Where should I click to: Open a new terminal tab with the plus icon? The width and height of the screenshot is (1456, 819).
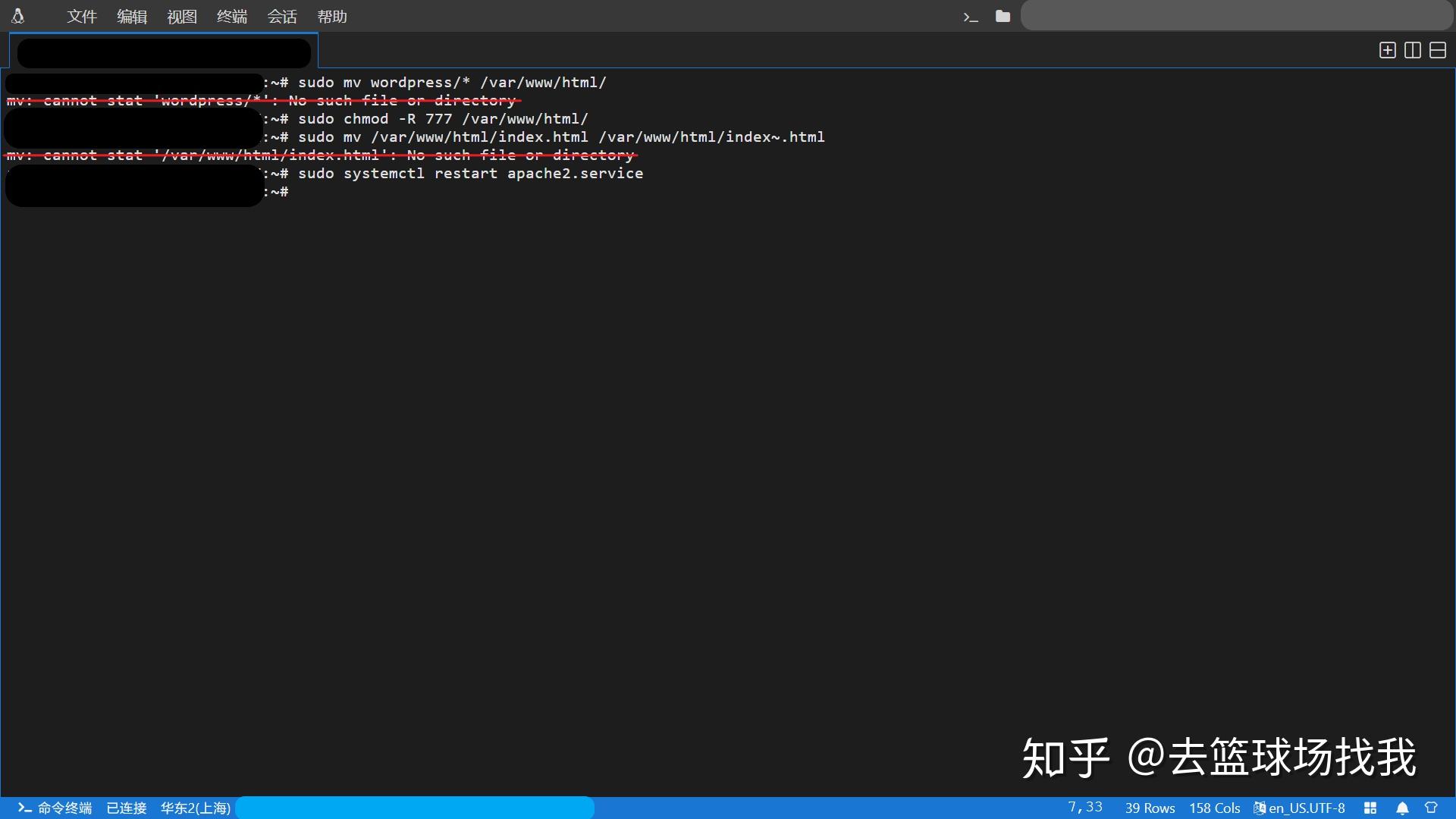1386,50
